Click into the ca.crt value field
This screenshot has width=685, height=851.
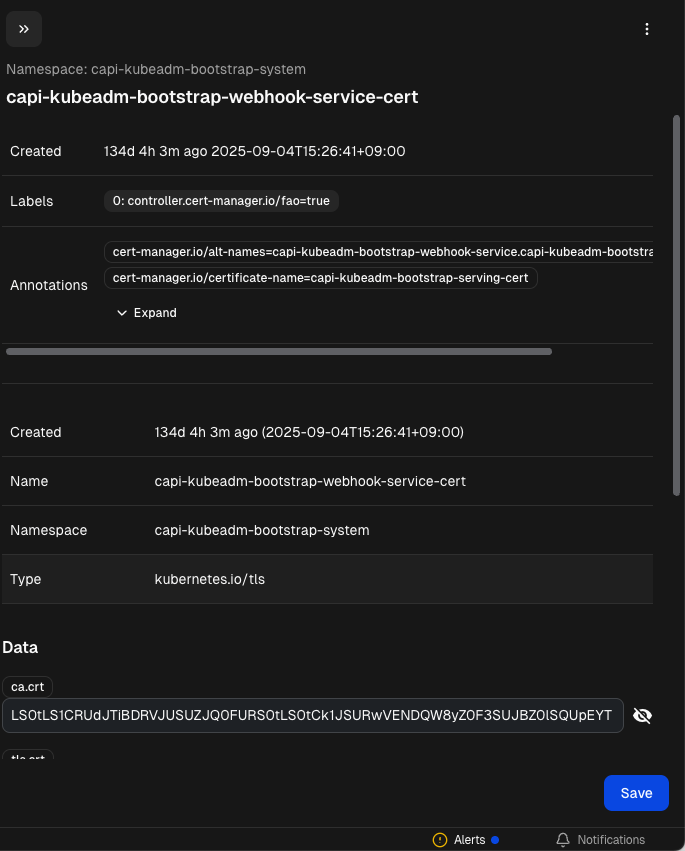pos(312,715)
